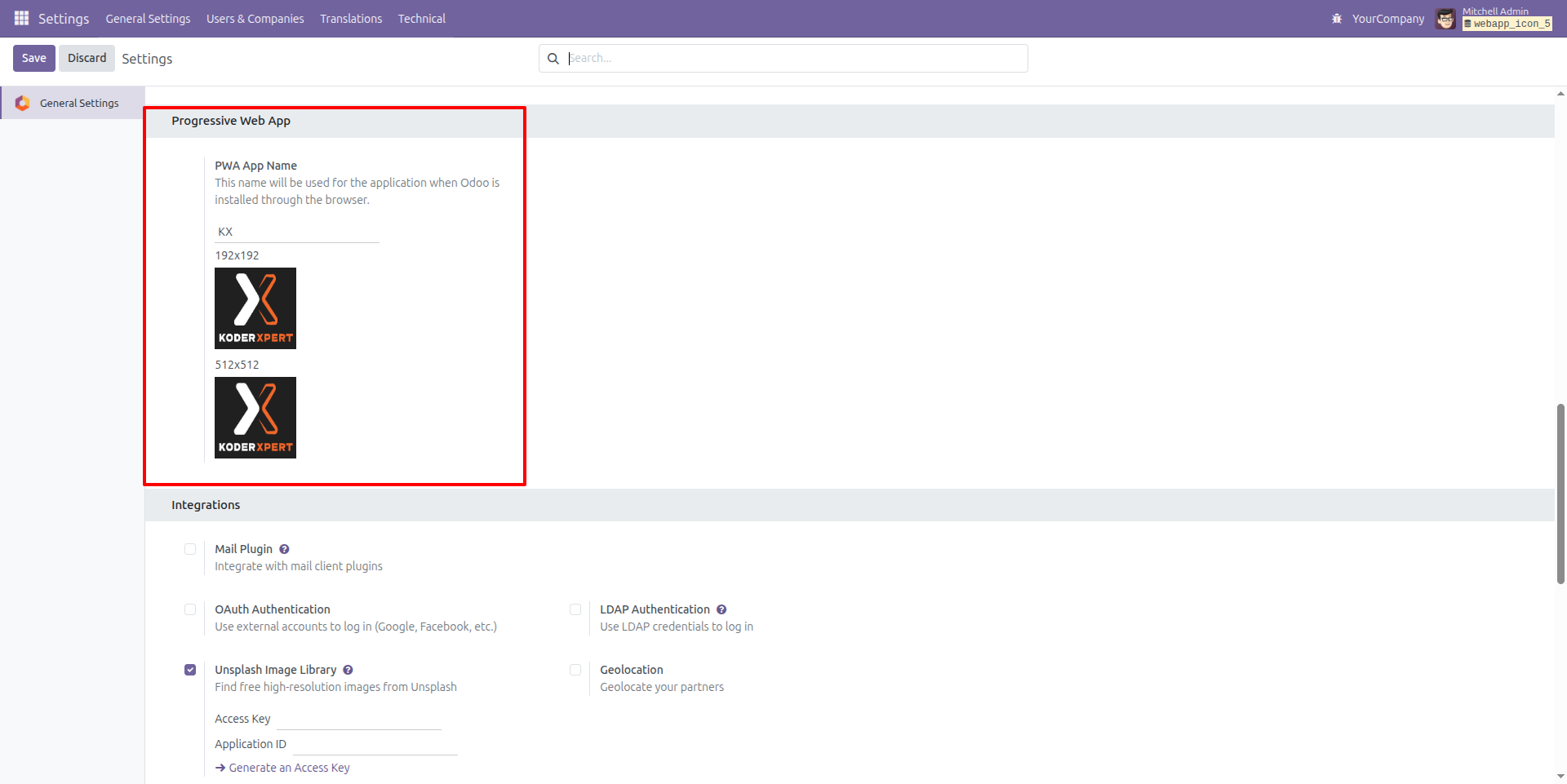Open the Translations menu
The width and height of the screenshot is (1567, 784).
pyautogui.click(x=351, y=19)
